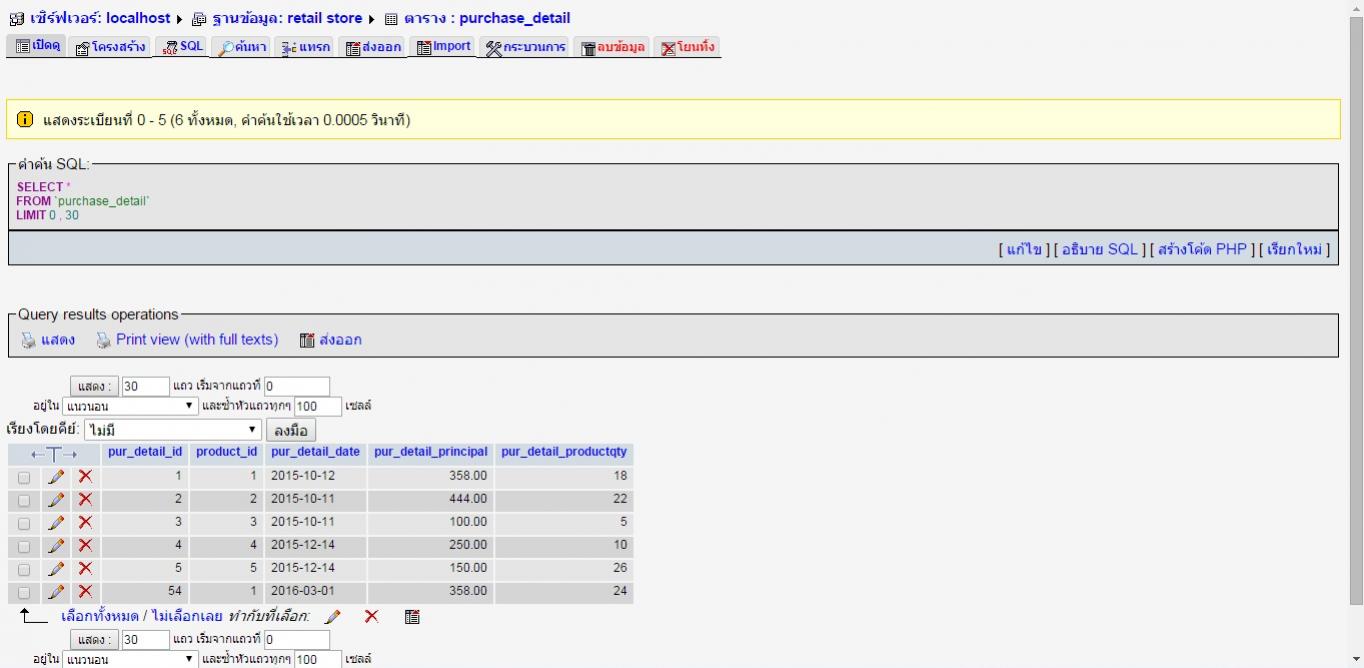
Task: Tick checkbox for row with id 1
Action: pos(24,478)
